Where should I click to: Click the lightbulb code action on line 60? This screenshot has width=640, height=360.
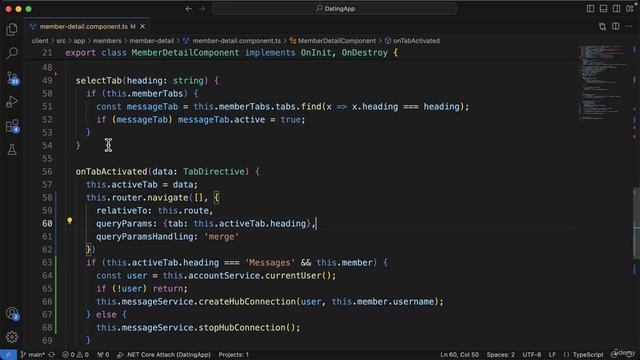pos(70,221)
